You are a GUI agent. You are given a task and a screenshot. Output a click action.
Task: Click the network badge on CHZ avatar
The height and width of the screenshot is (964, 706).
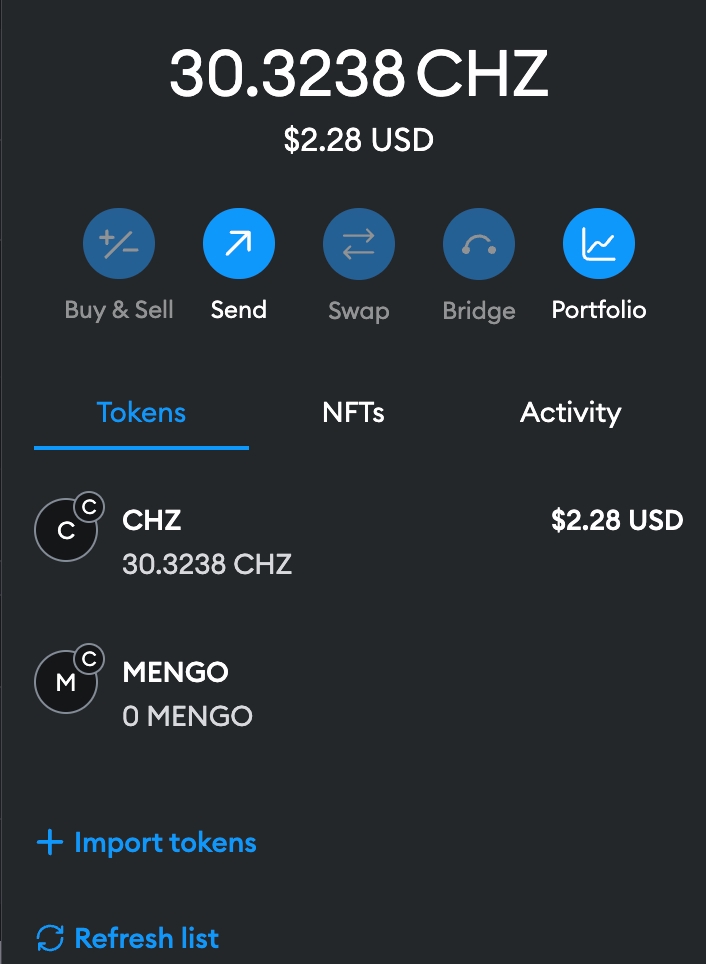[89, 508]
